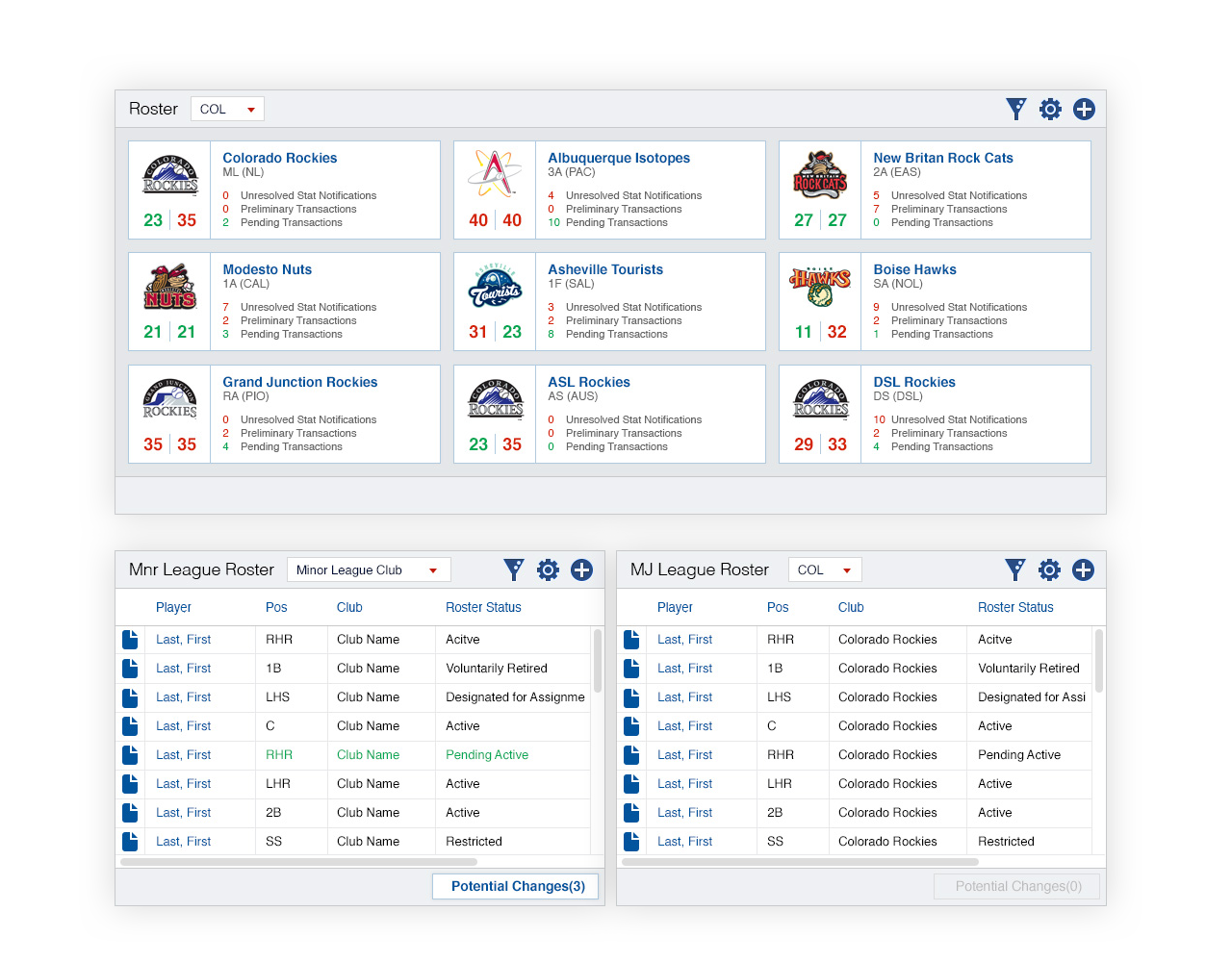
Task: Click 'Restricted' status in MJ League Roster
Action: 1006,841
